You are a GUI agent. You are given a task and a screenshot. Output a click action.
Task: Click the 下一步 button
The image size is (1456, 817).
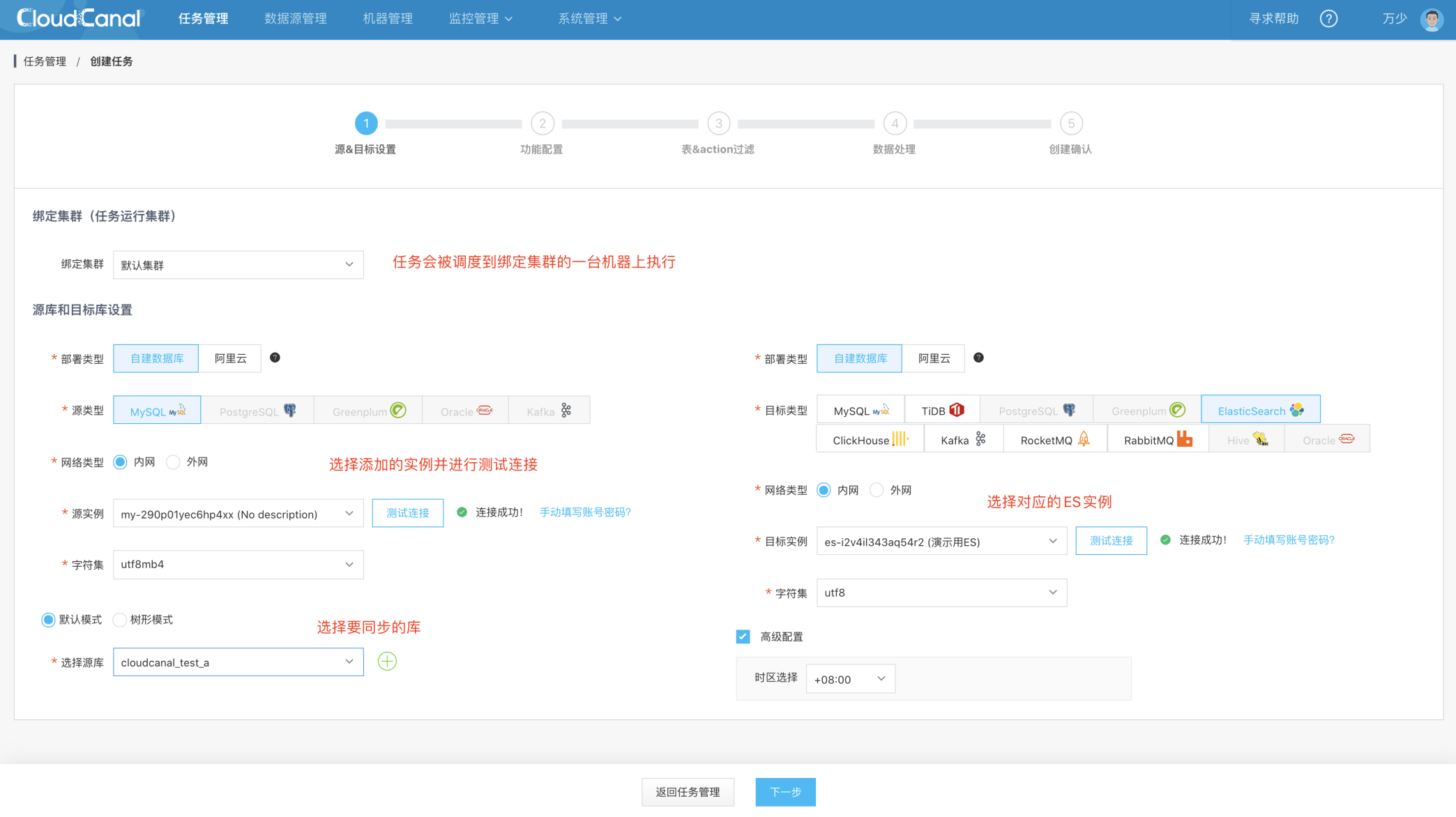tap(785, 792)
